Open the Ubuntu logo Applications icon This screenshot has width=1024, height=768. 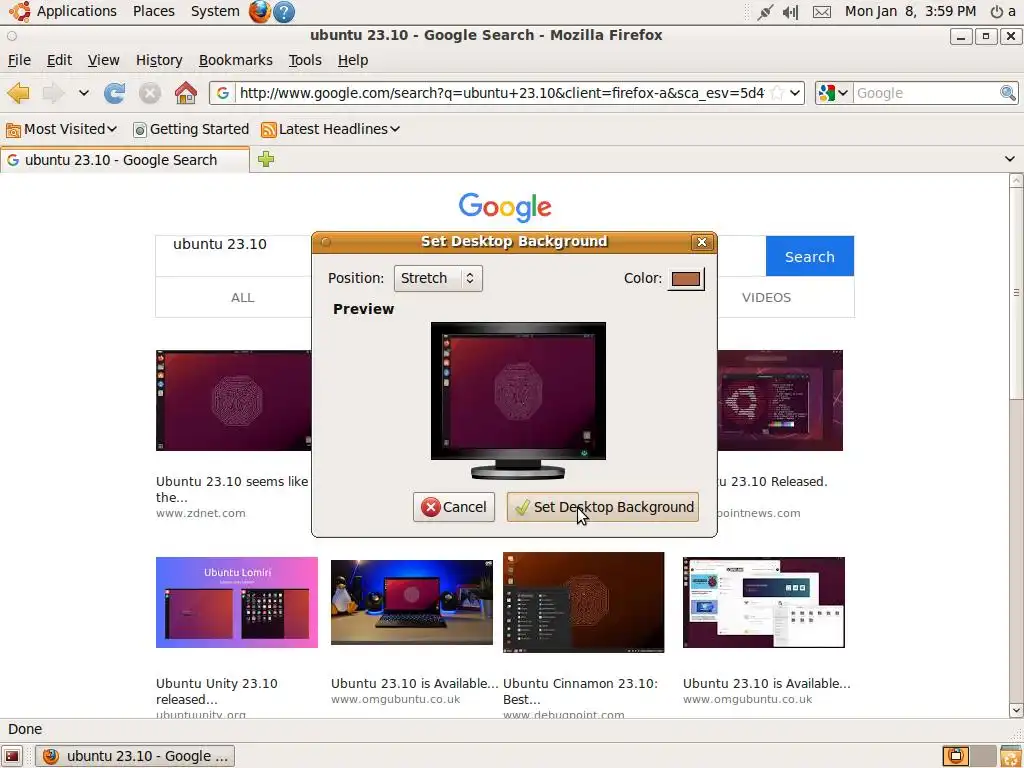pos(20,11)
